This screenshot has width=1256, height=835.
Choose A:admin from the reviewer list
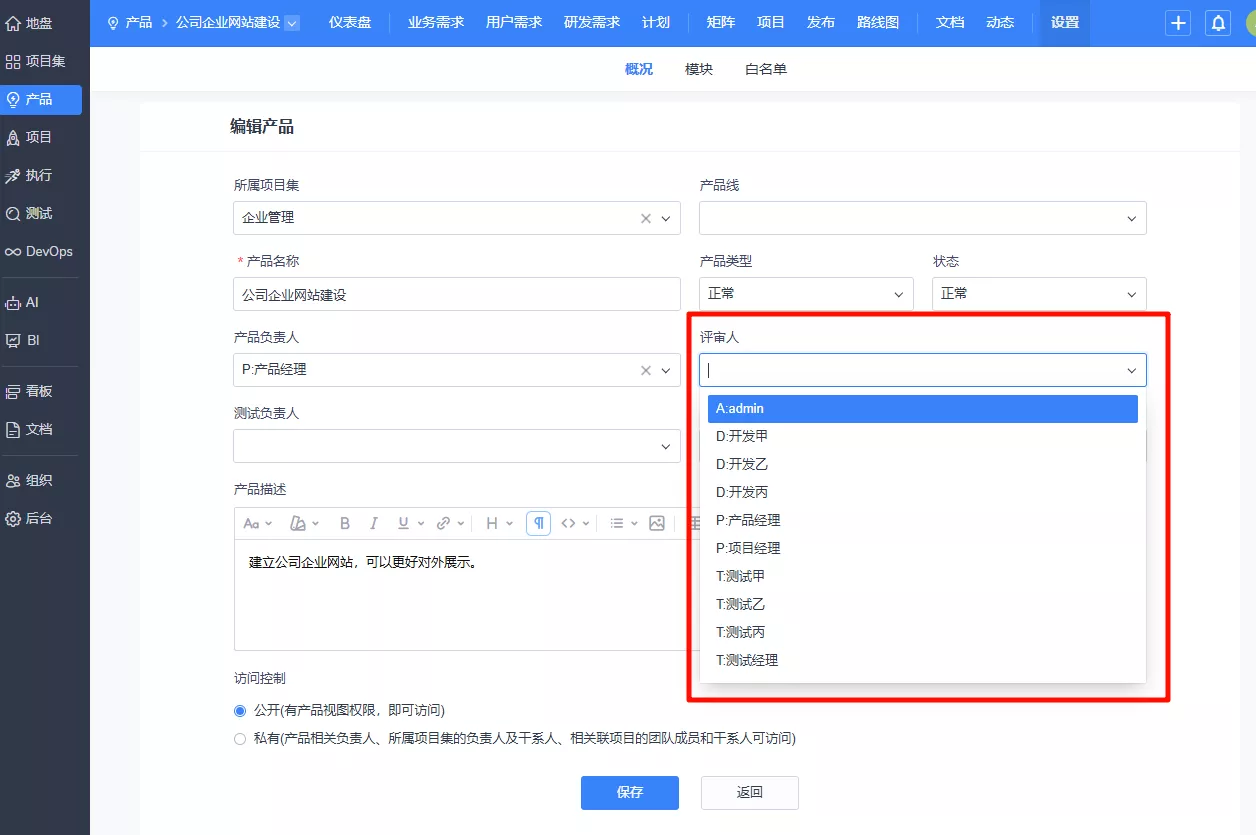tap(923, 409)
